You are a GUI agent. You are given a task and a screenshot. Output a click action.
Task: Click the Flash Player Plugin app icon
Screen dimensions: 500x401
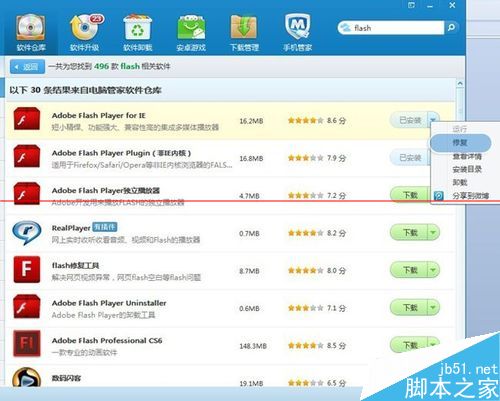click(x=27, y=156)
